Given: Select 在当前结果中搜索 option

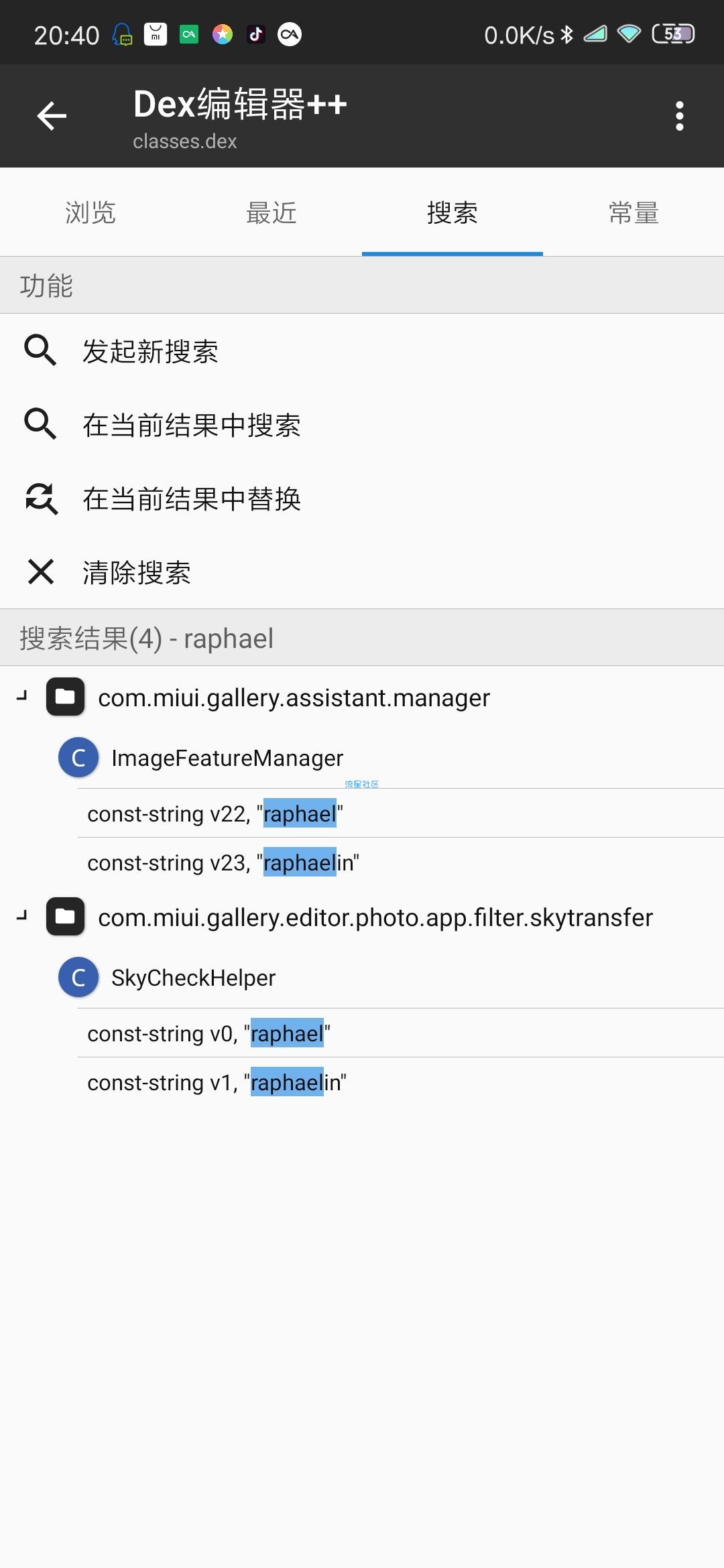Looking at the screenshot, I should point(362,425).
